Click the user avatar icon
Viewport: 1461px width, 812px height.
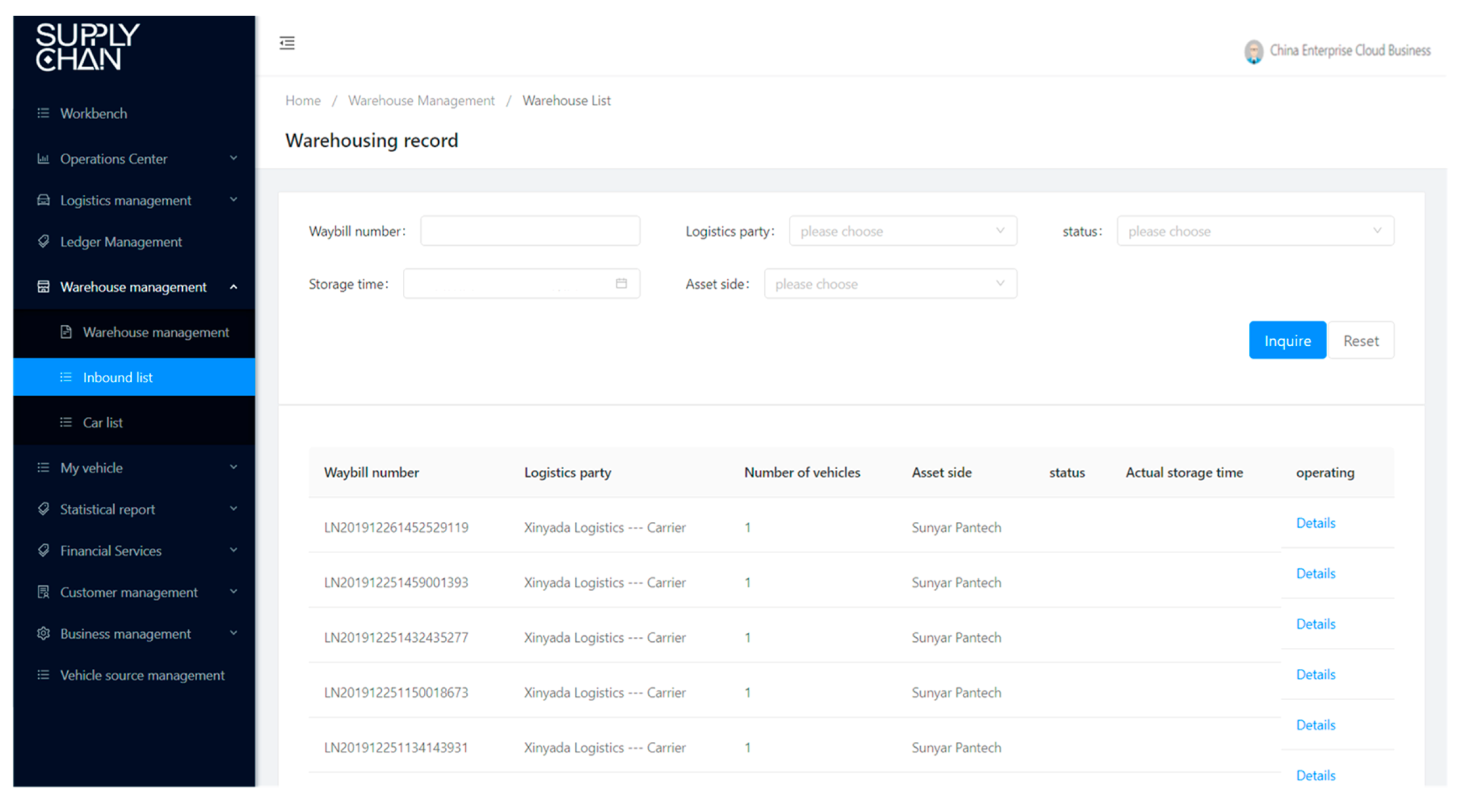(x=1253, y=52)
